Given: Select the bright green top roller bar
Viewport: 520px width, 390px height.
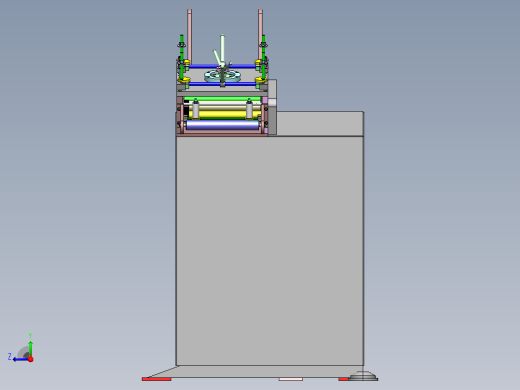Looking at the screenshot, I should pyautogui.click(x=222, y=99).
